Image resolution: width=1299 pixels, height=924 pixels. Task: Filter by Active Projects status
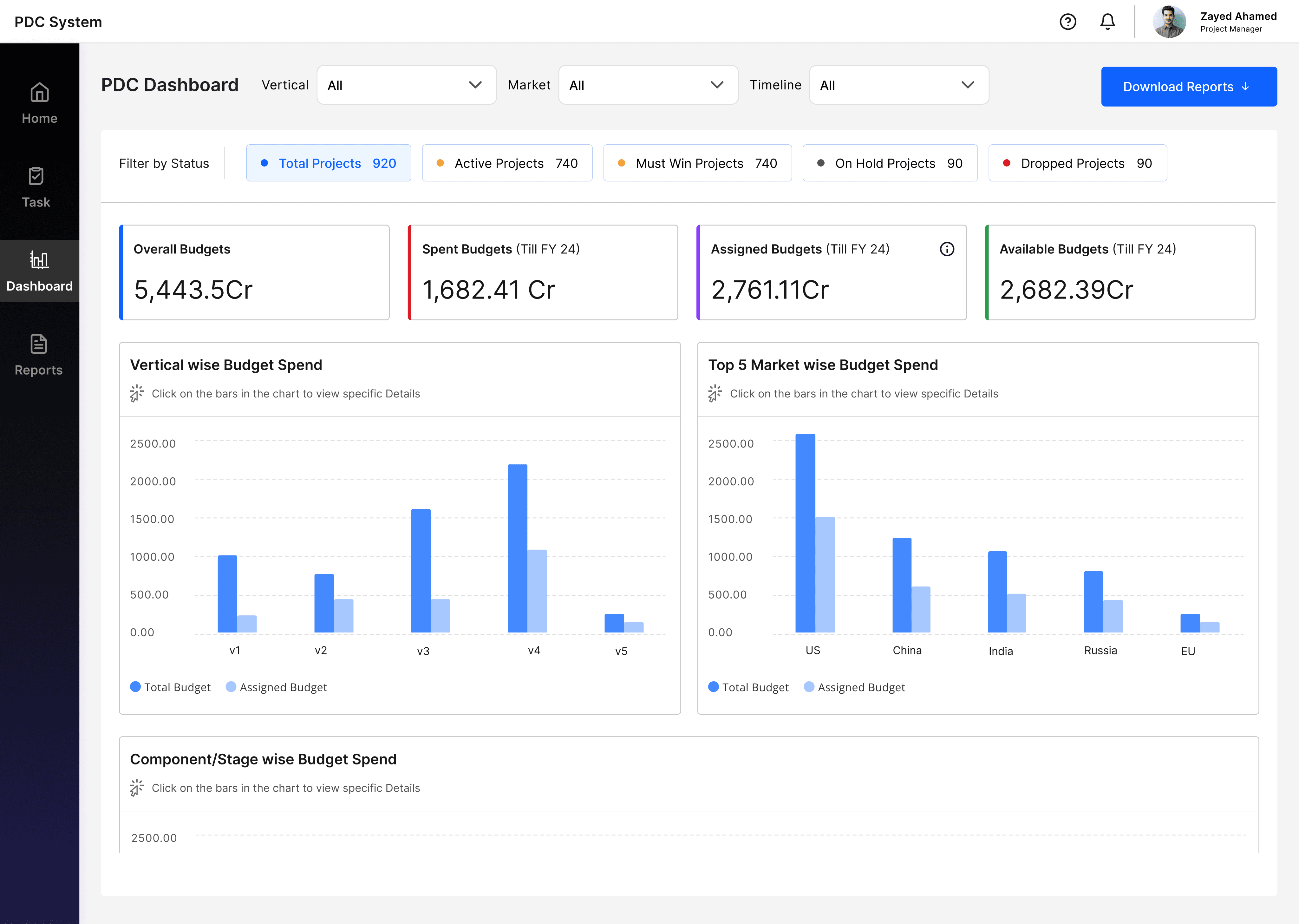pyautogui.click(x=507, y=163)
